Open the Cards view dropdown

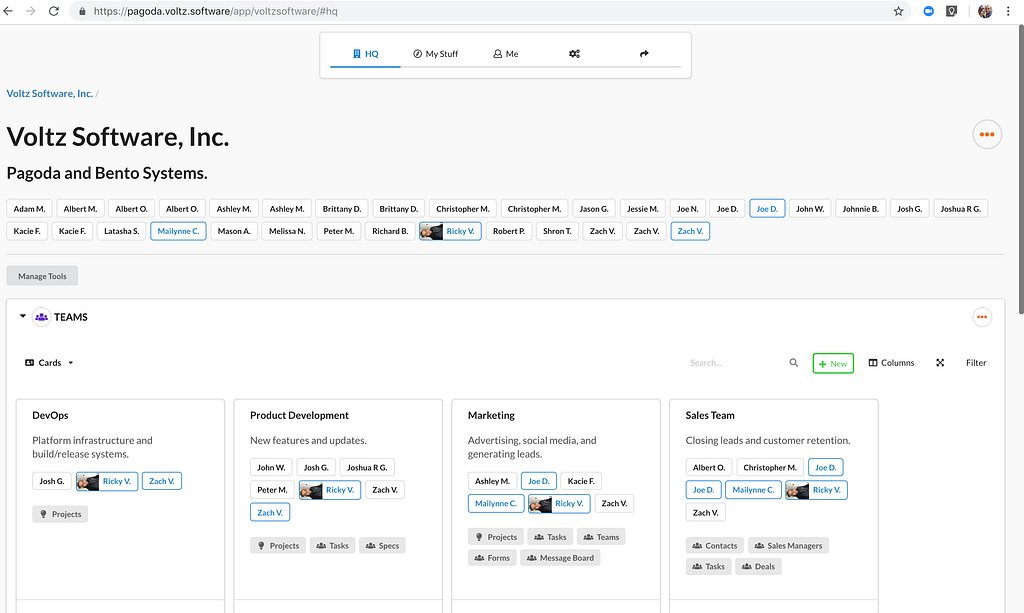(49, 363)
